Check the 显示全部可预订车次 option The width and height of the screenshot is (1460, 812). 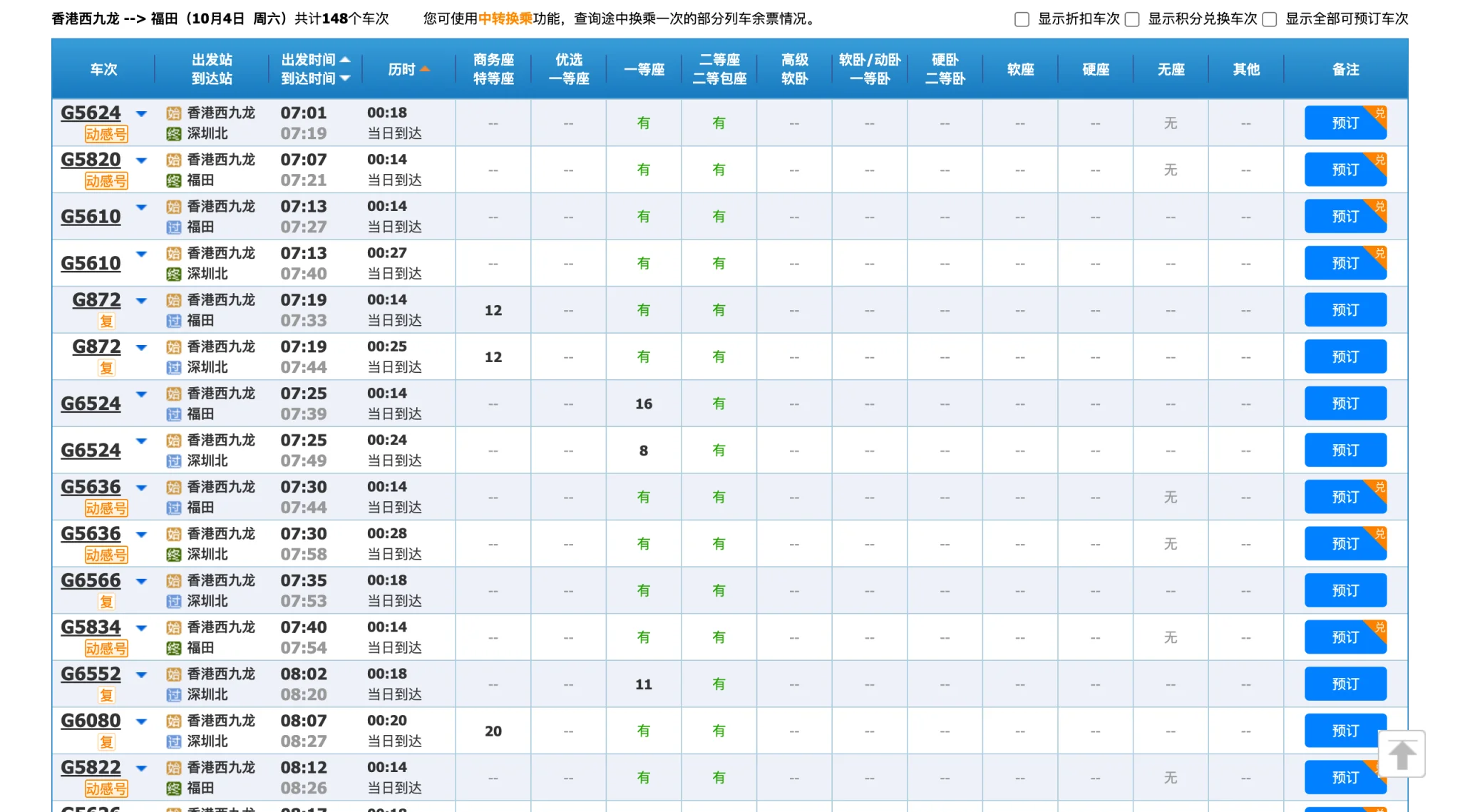point(1269,19)
